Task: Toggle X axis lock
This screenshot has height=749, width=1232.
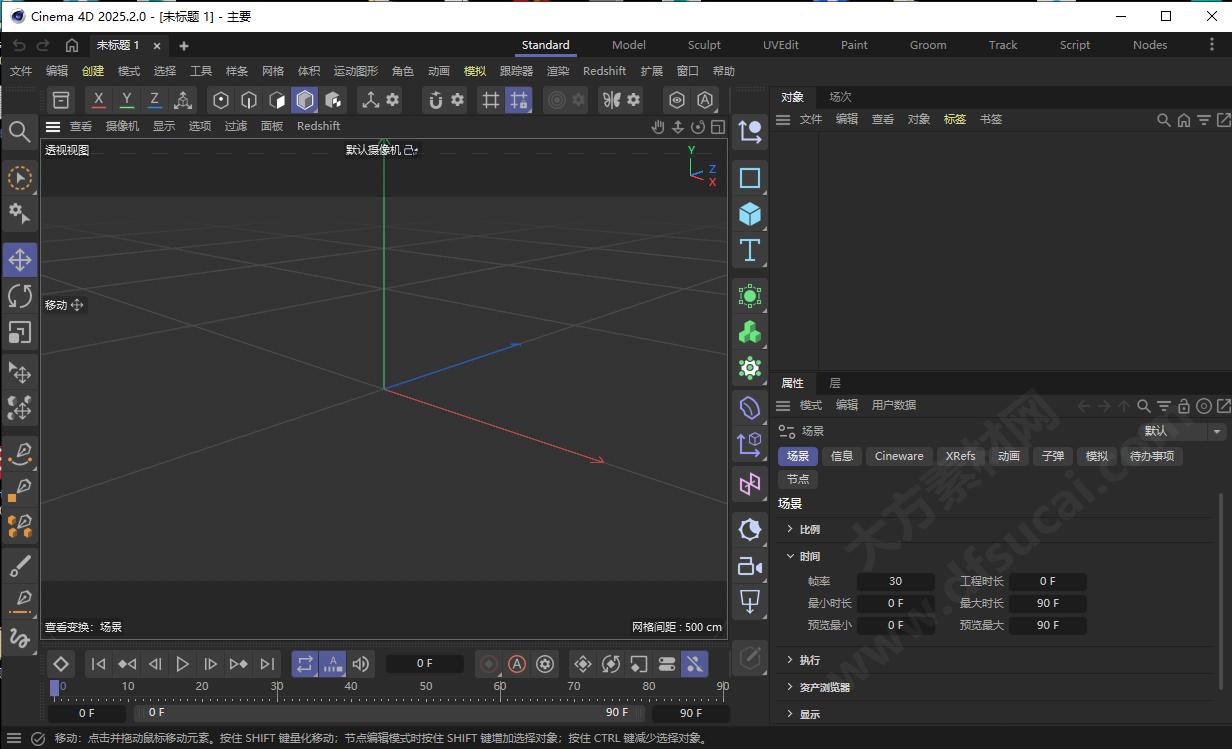Action: (x=98, y=100)
